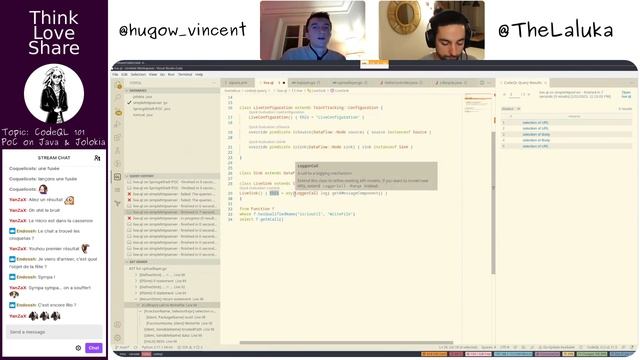Open chat users list icon

(97, 158)
